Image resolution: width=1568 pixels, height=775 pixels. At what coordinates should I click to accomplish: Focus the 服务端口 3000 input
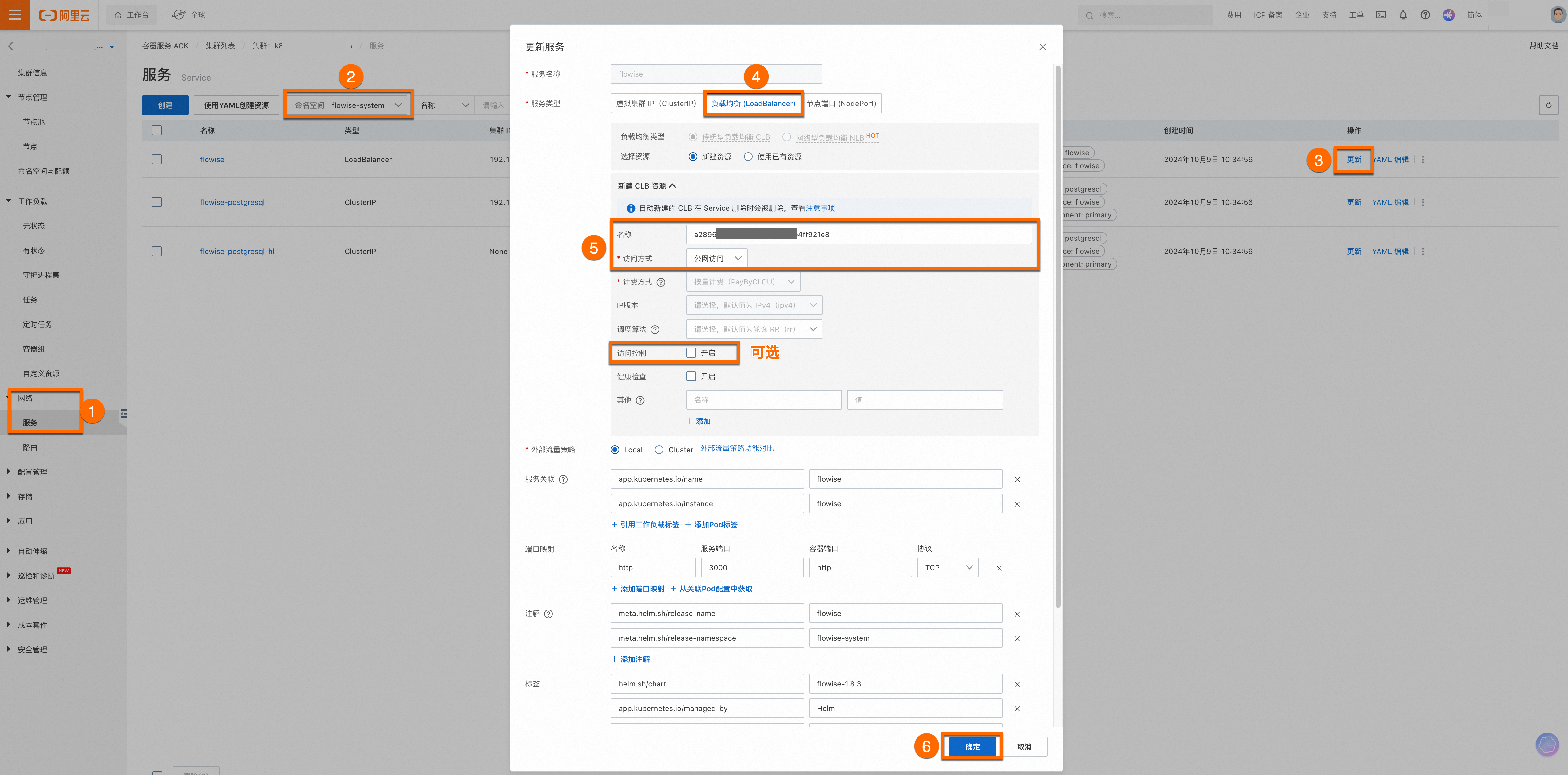tap(752, 567)
